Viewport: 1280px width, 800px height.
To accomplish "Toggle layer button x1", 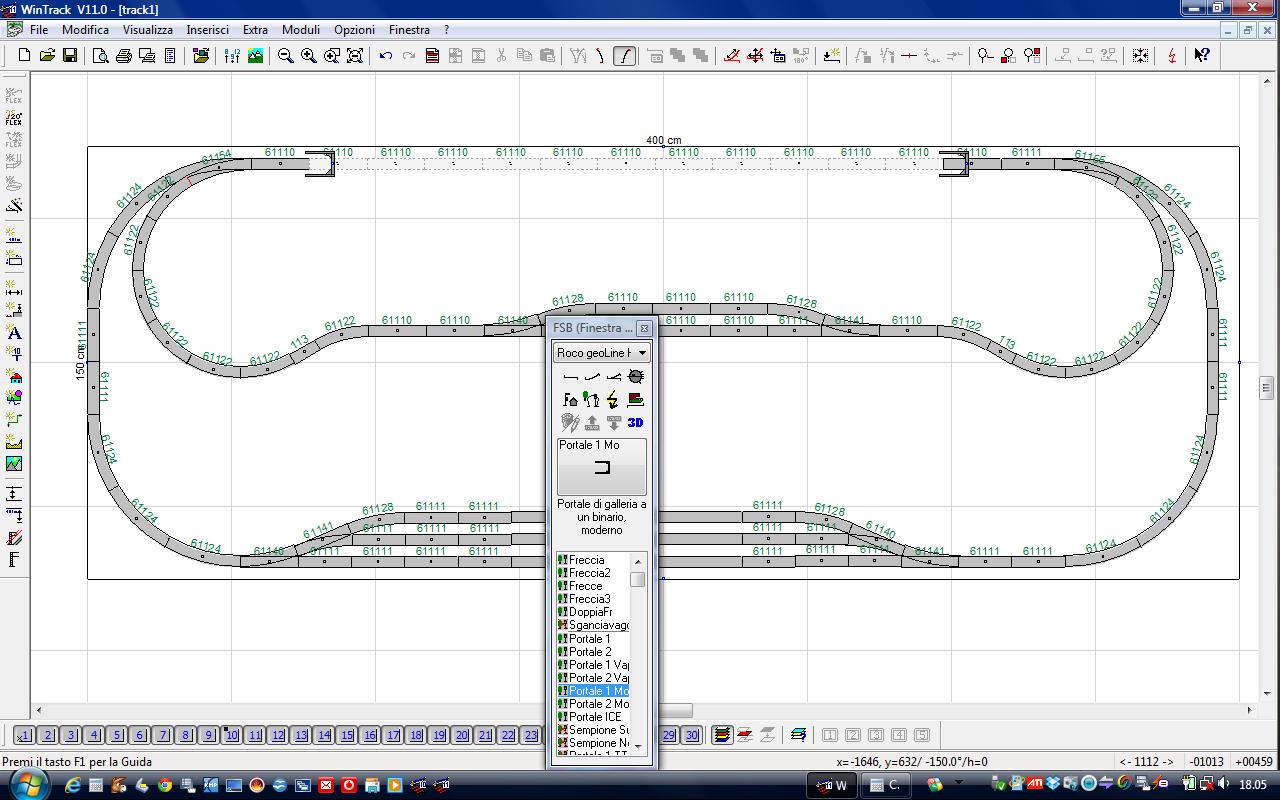I will [x=25, y=735].
